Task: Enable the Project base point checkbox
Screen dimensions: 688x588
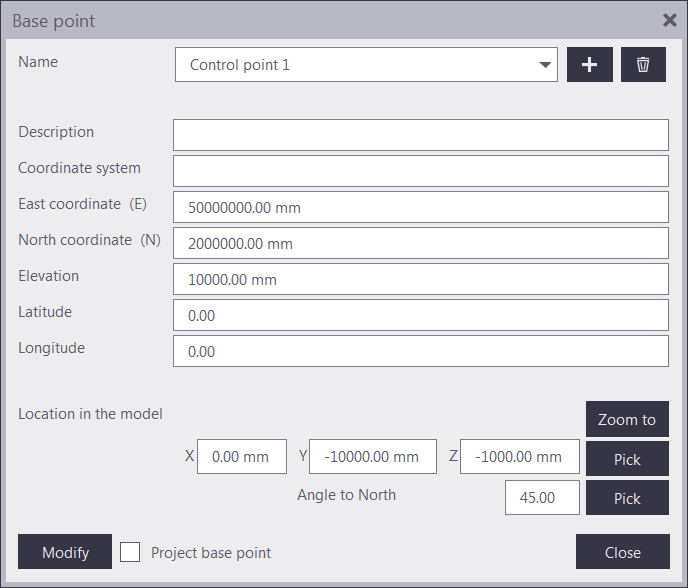Action: tap(130, 552)
